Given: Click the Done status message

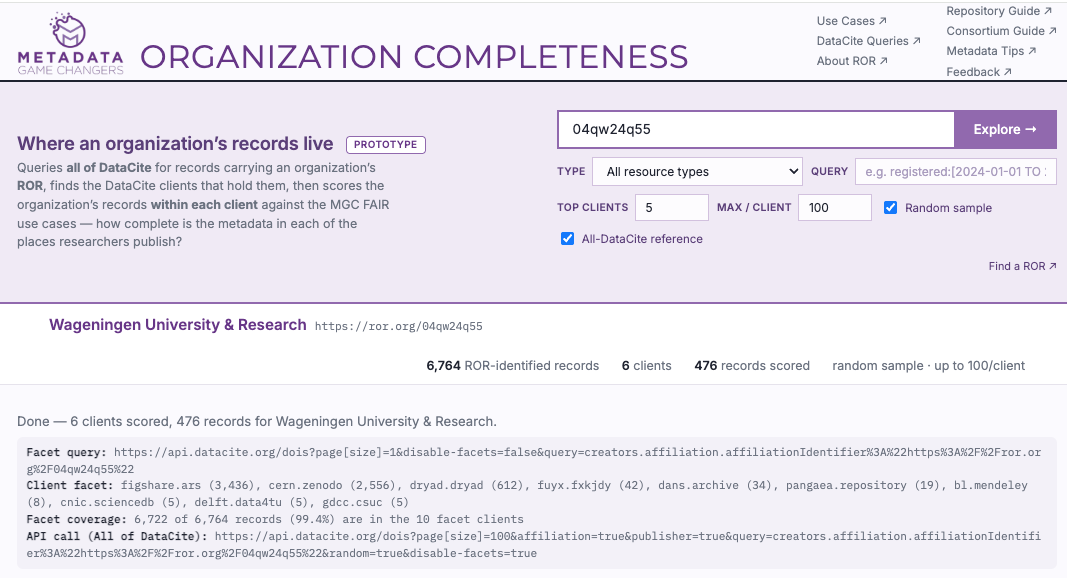Looking at the screenshot, I should [x=257, y=421].
